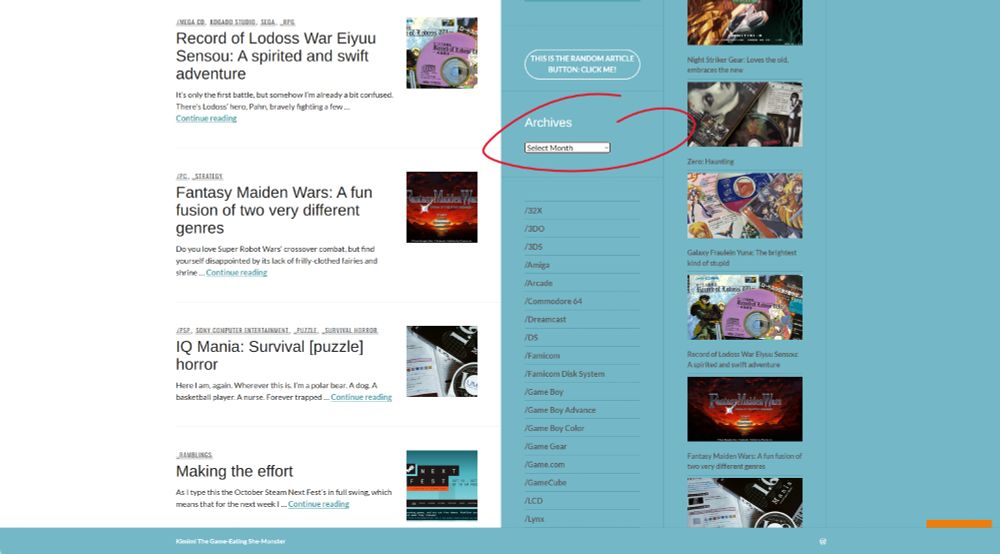This screenshot has height=554, width=1000.
Task: Open the Fantasy Maiden Wars sidebar link
Action: [744, 462]
